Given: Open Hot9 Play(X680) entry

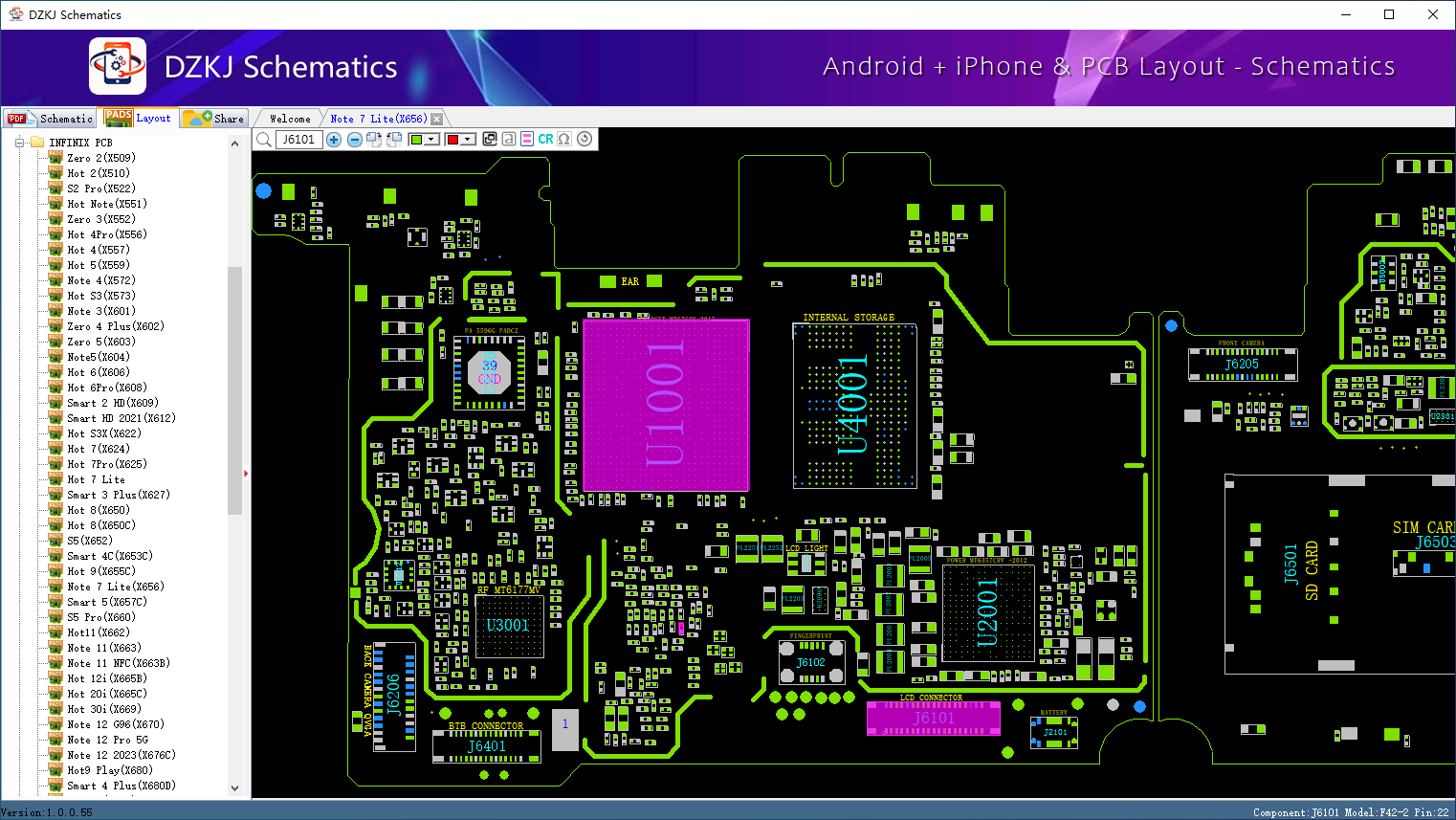Looking at the screenshot, I should (110, 770).
